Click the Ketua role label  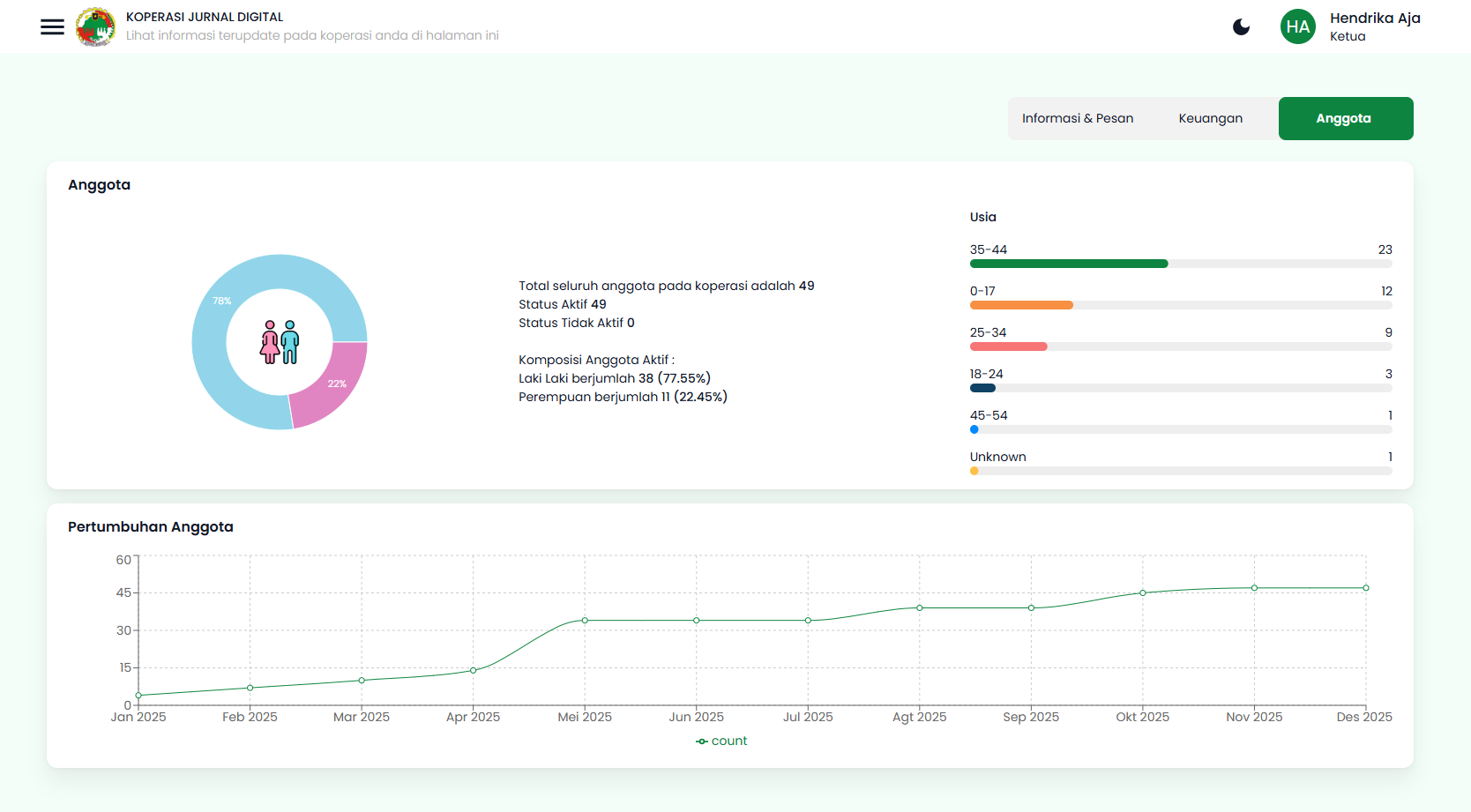coord(1348,37)
